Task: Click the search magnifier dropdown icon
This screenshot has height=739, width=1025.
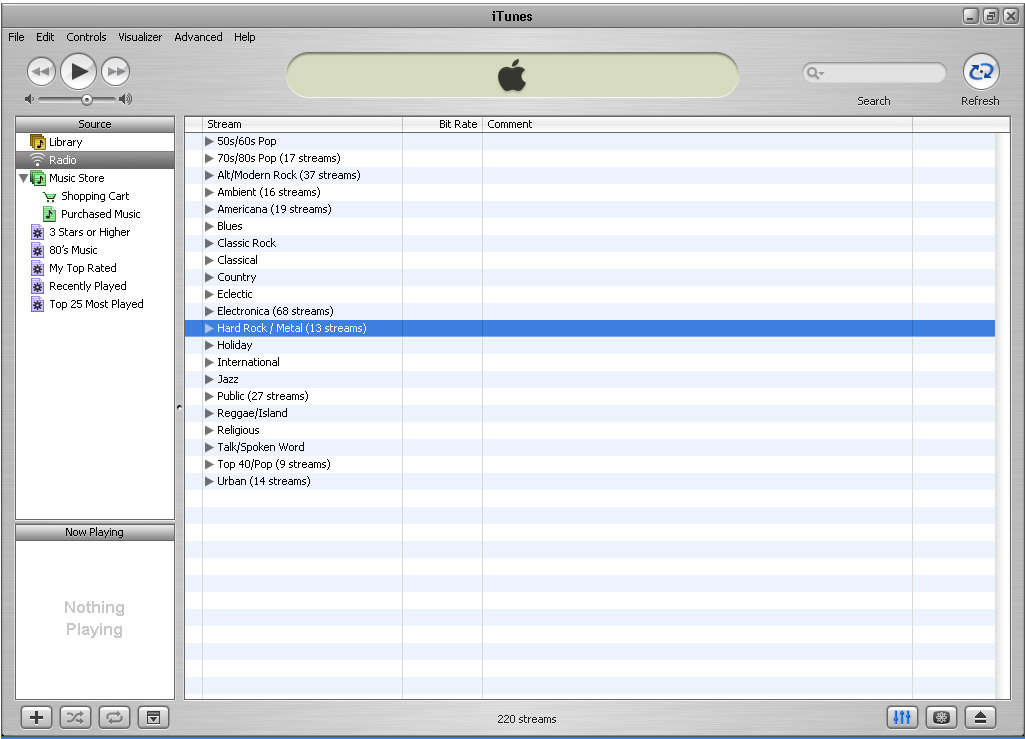Action: 815,73
